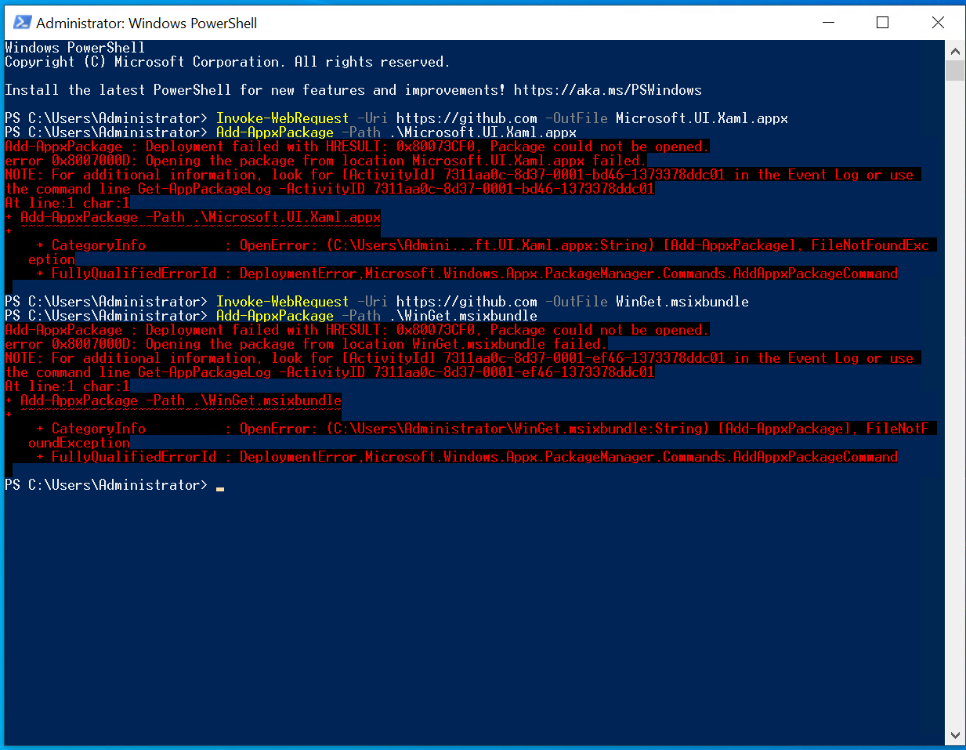Image resolution: width=966 pixels, height=750 pixels.
Task: Click the empty scrollbar track below the thumb
Action: coord(953,400)
